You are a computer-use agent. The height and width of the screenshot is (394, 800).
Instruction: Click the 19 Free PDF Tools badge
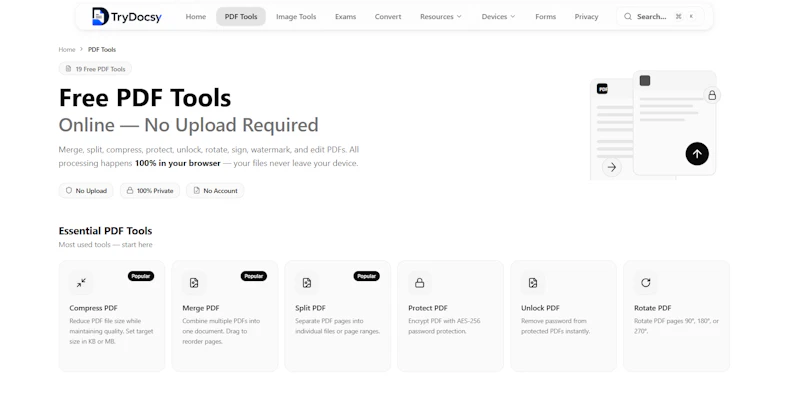point(95,69)
